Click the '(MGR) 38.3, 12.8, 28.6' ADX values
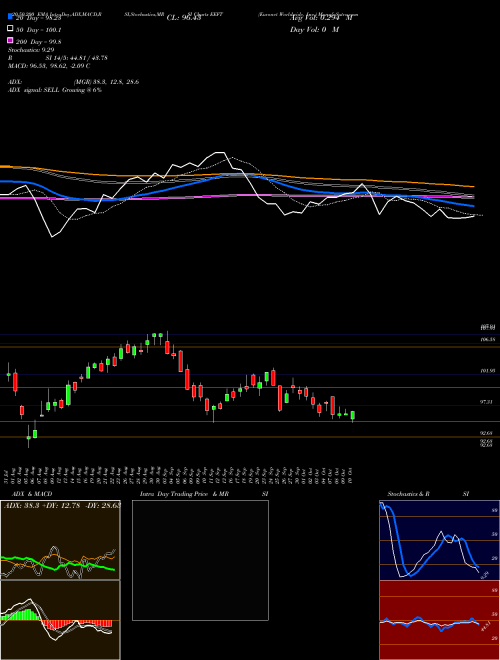The height and width of the screenshot is (660, 500). tap(106, 82)
